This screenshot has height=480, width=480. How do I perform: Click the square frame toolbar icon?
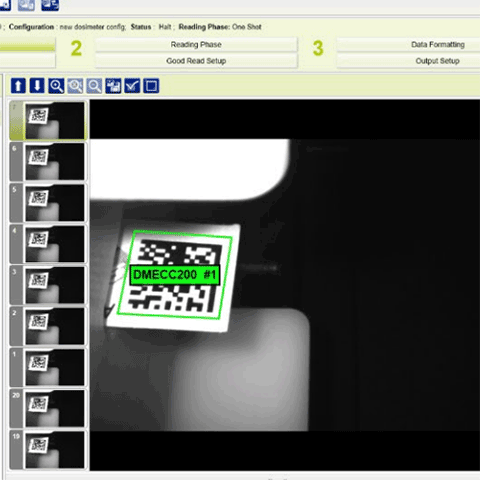coord(151,86)
